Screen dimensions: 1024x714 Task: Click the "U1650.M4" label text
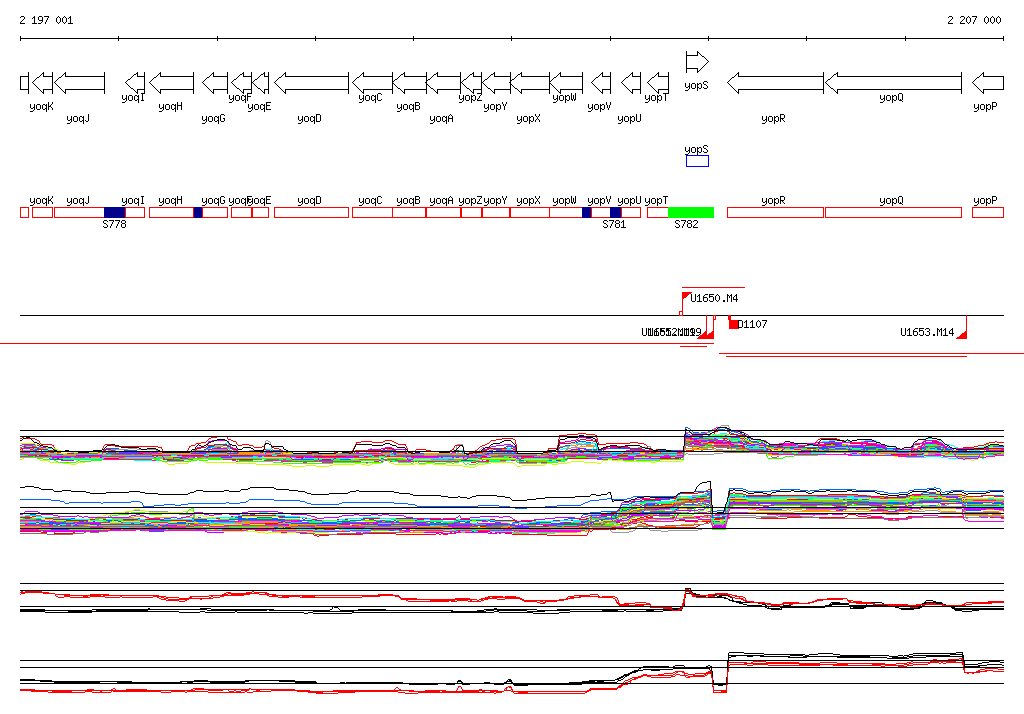tap(714, 299)
